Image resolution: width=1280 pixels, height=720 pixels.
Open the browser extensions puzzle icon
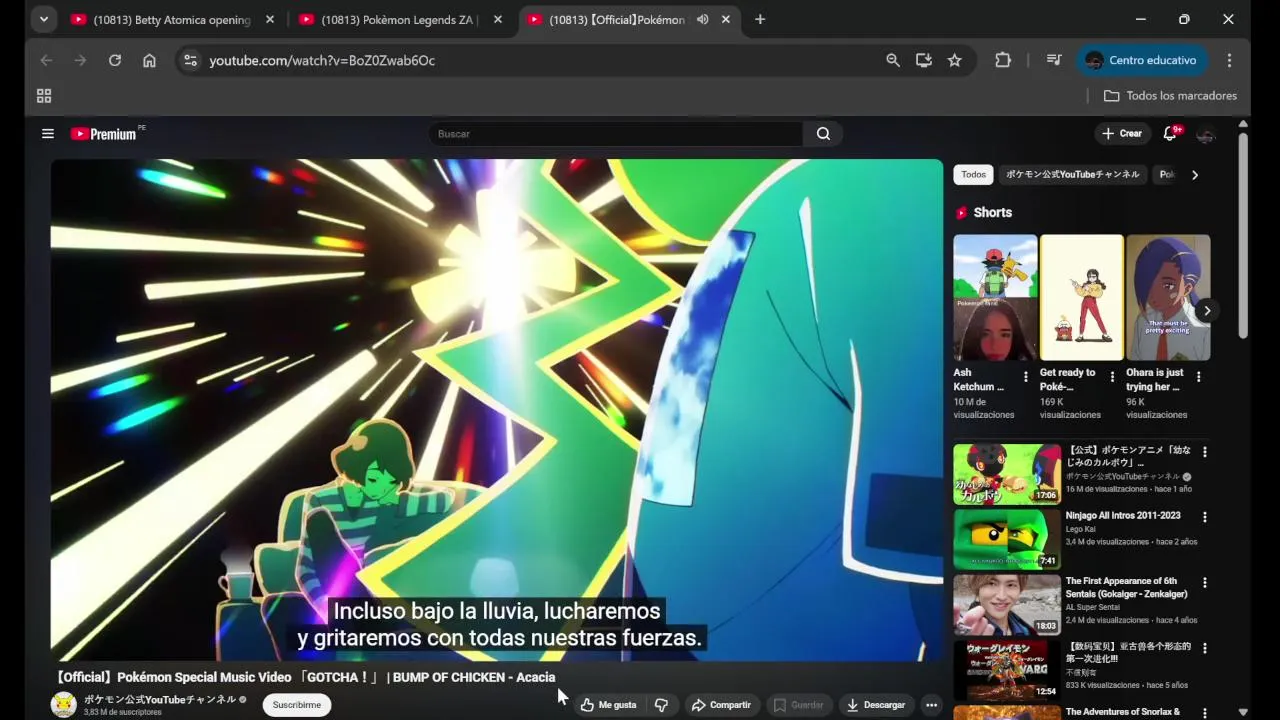click(x=1003, y=60)
